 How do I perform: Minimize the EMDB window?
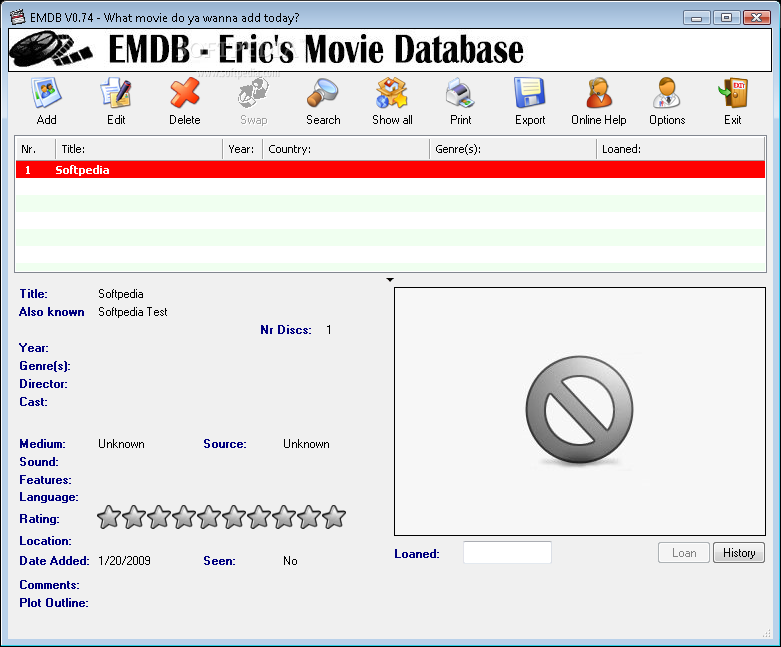click(696, 18)
